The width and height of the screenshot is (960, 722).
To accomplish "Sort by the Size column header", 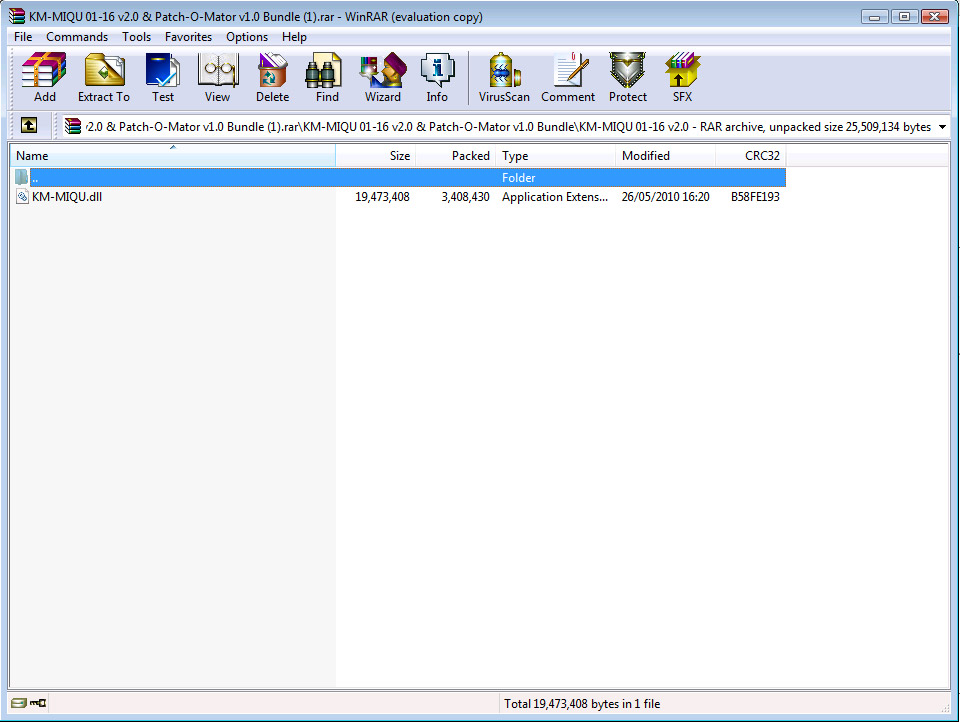I will [x=376, y=156].
